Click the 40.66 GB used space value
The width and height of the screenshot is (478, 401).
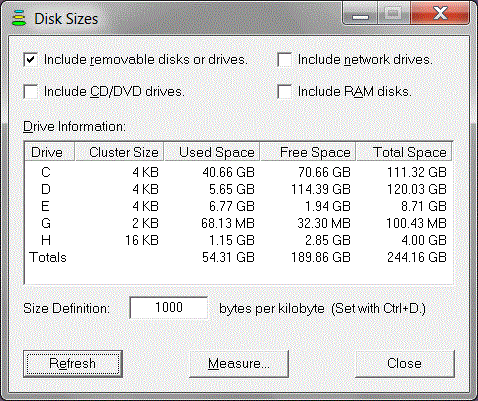pyautogui.click(x=229, y=172)
